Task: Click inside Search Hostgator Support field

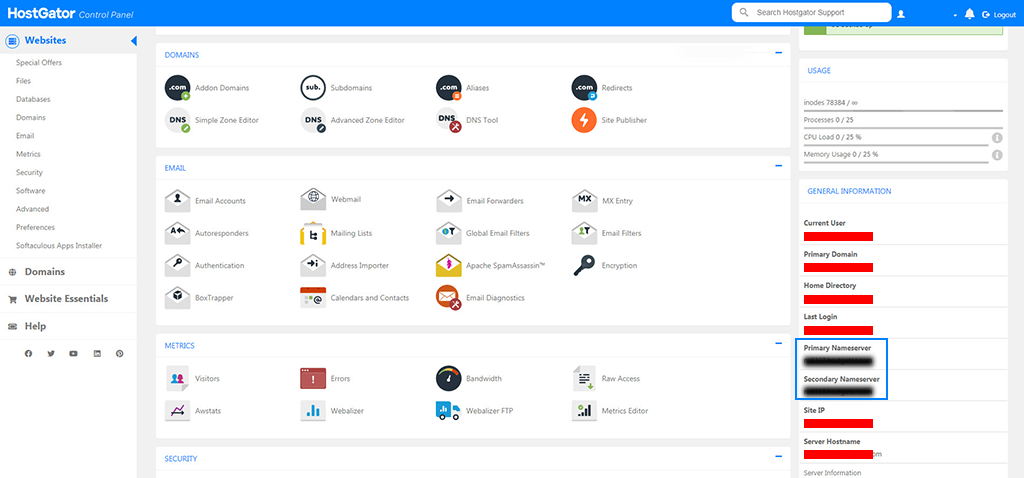Action: [x=811, y=12]
